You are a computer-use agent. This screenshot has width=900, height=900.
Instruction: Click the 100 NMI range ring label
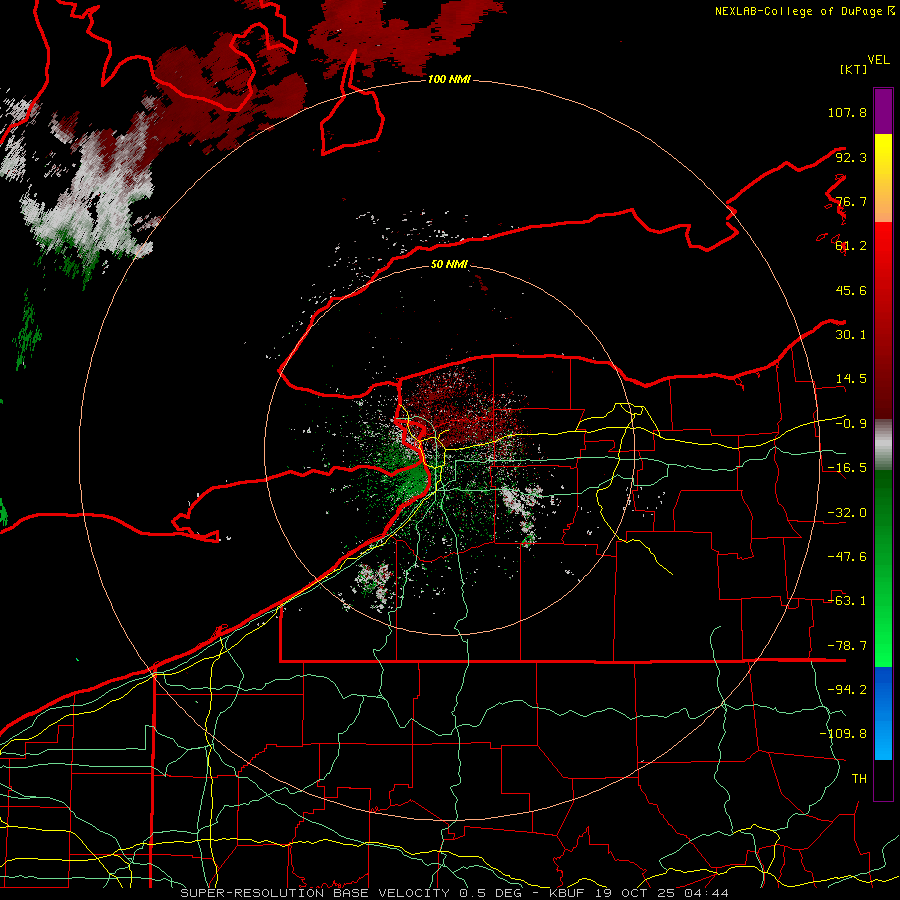click(449, 79)
